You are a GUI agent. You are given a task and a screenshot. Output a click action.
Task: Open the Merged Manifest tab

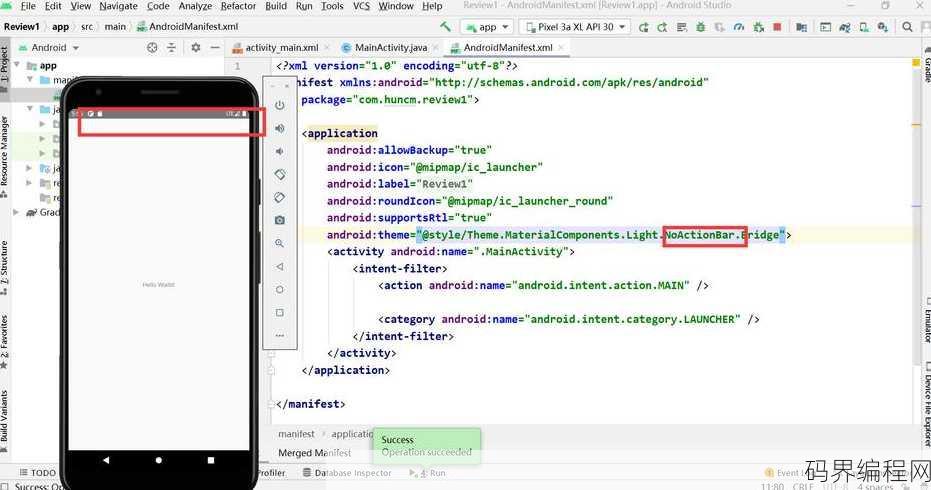tap(315, 453)
